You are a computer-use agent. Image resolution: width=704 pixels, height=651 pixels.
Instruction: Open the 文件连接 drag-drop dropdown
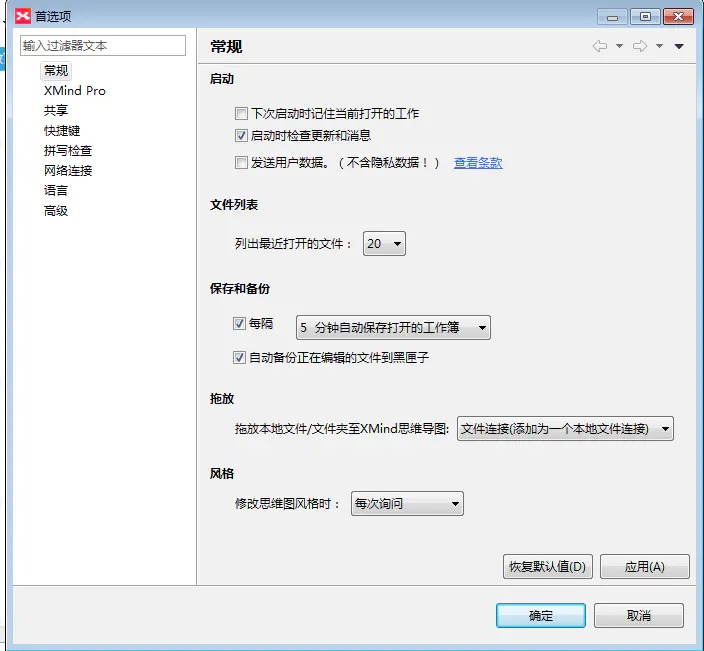[565, 429]
